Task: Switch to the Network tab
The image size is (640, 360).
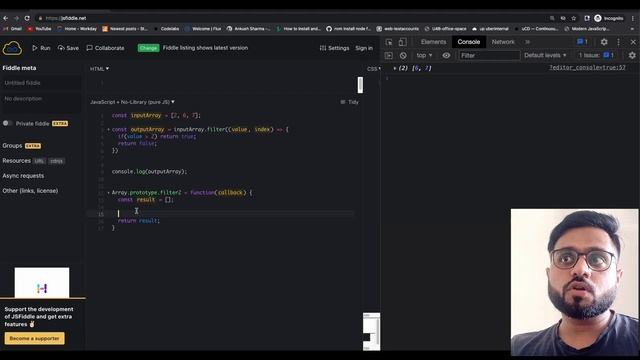Action: point(503,42)
